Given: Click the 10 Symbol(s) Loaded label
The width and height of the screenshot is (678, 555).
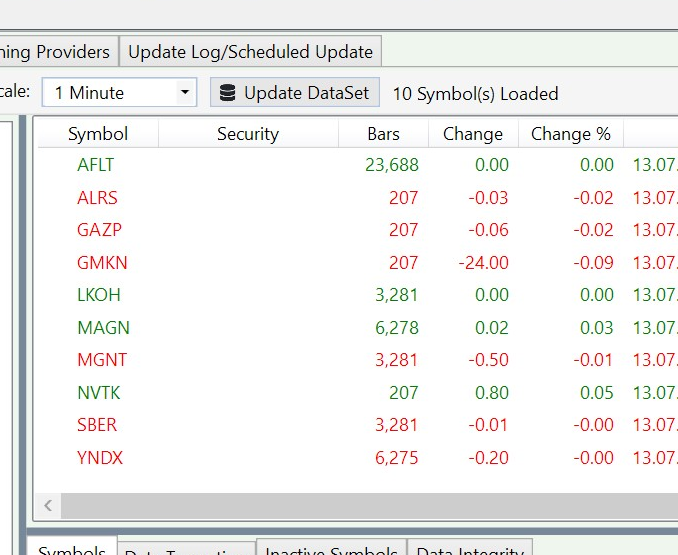Looking at the screenshot, I should click(x=476, y=94).
